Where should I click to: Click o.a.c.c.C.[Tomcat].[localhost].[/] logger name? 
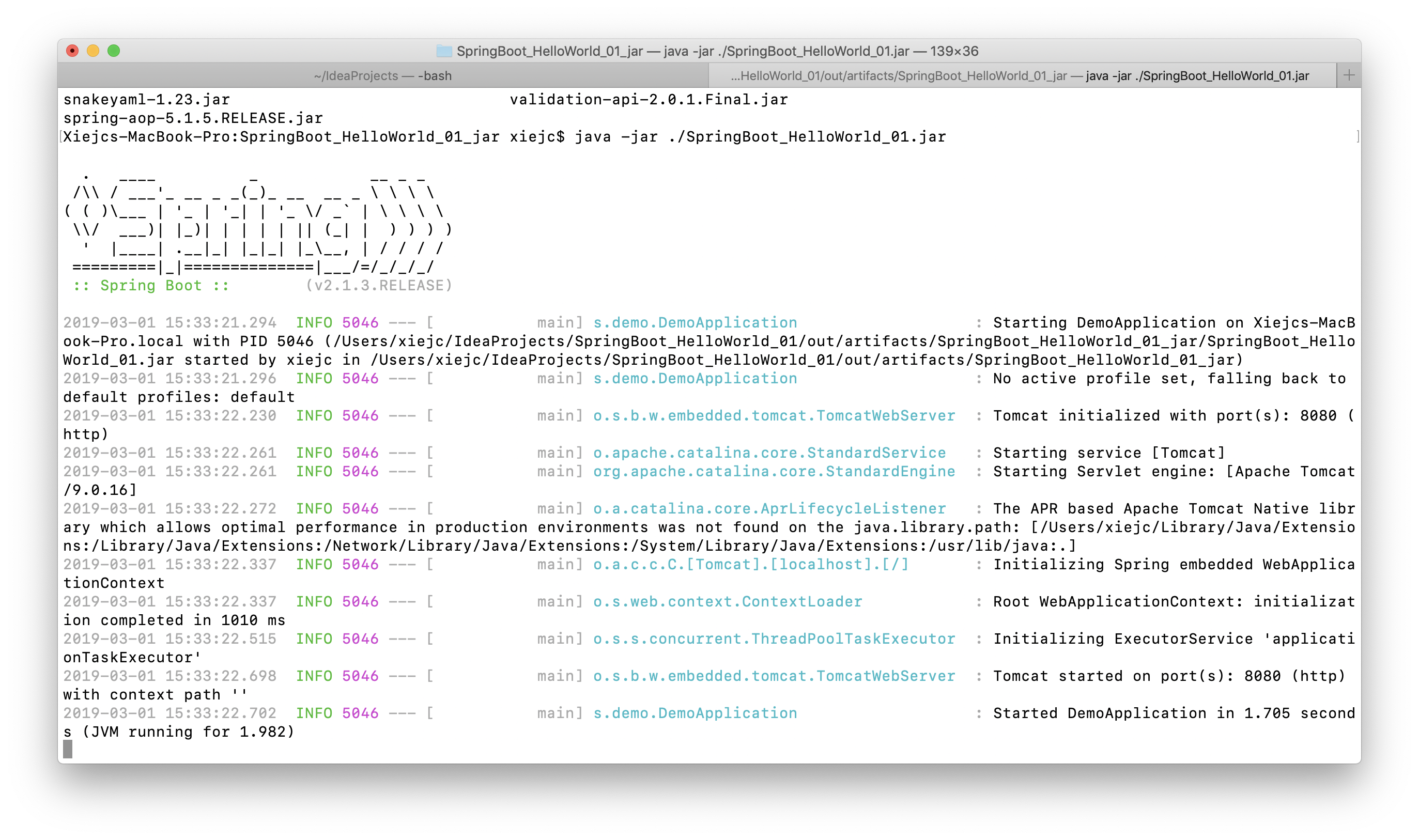click(x=750, y=564)
